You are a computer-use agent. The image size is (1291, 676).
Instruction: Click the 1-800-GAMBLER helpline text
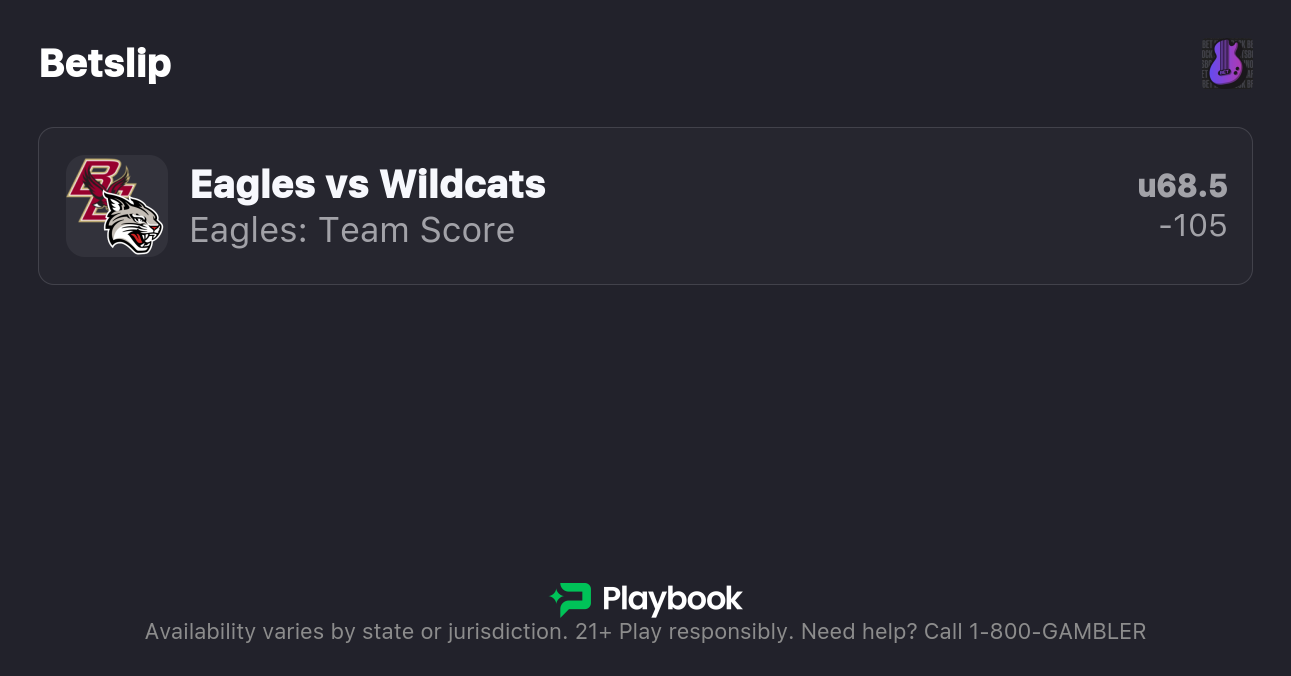pyautogui.click(x=1056, y=631)
